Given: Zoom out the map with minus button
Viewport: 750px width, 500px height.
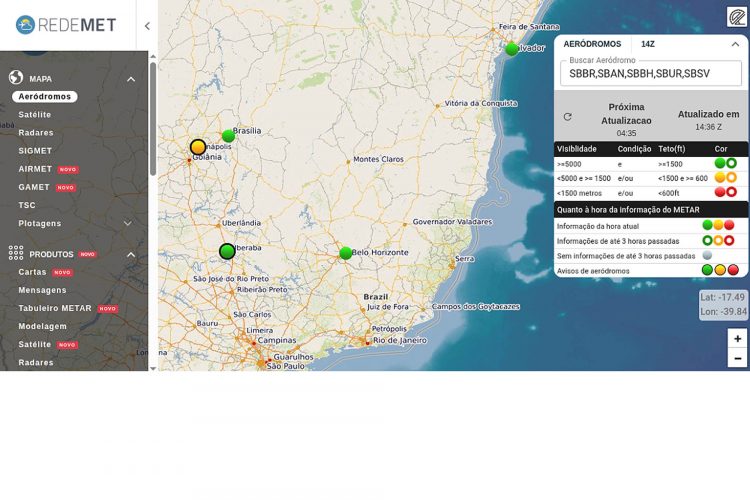Looking at the screenshot, I should pyautogui.click(x=738, y=359).
